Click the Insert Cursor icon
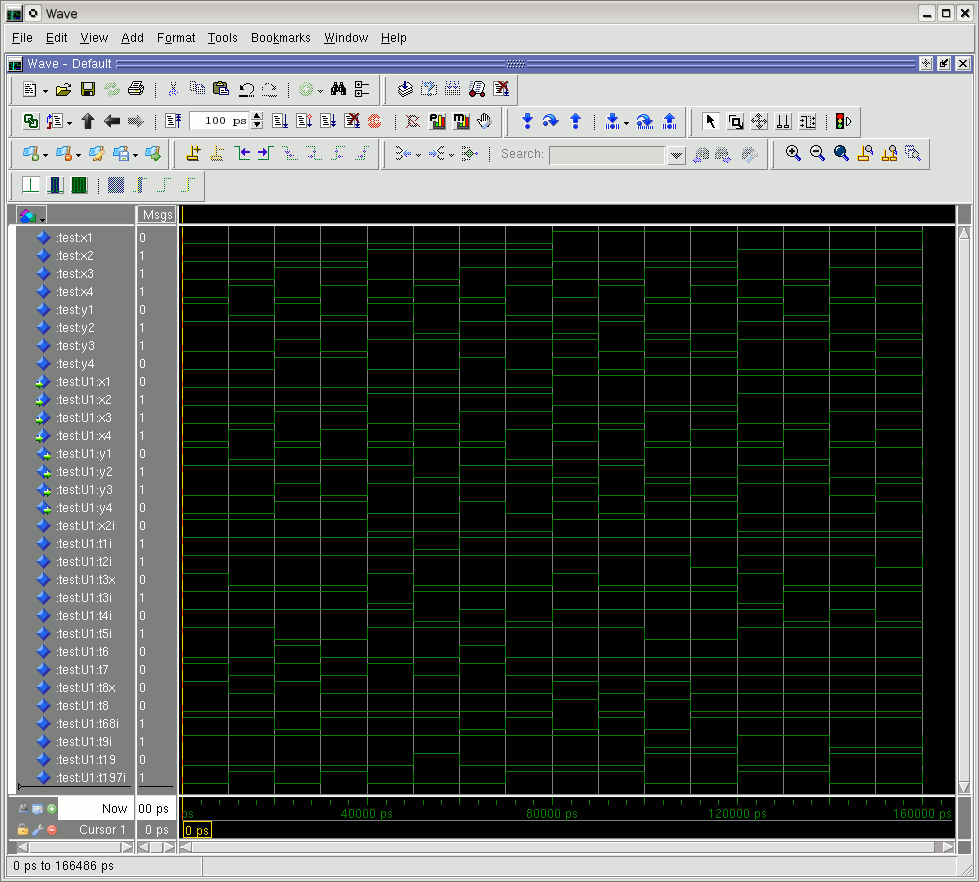This screenshot has width=979, height=882. (x=194, y=154)
